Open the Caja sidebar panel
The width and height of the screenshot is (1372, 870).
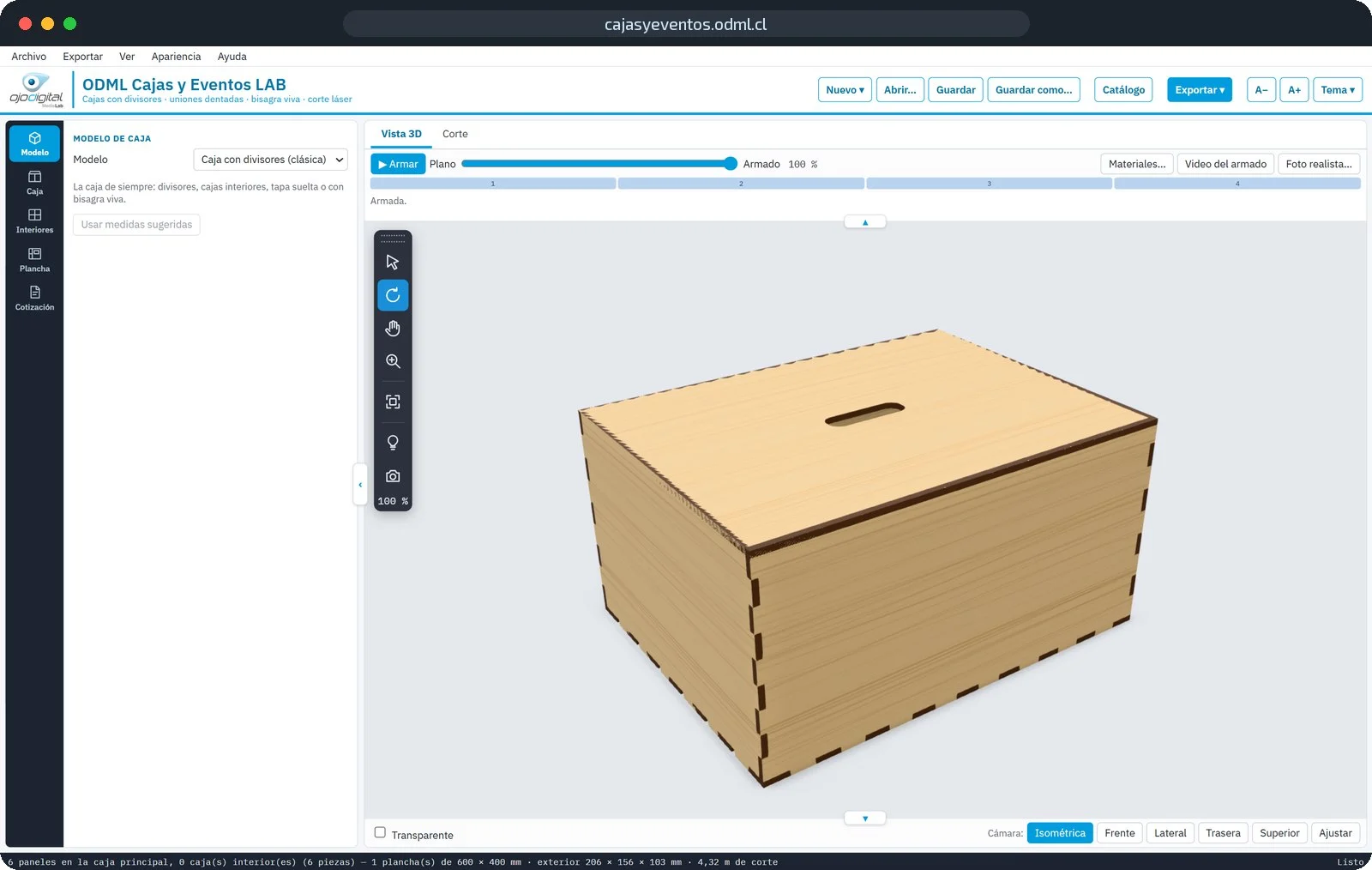[34, 183]
